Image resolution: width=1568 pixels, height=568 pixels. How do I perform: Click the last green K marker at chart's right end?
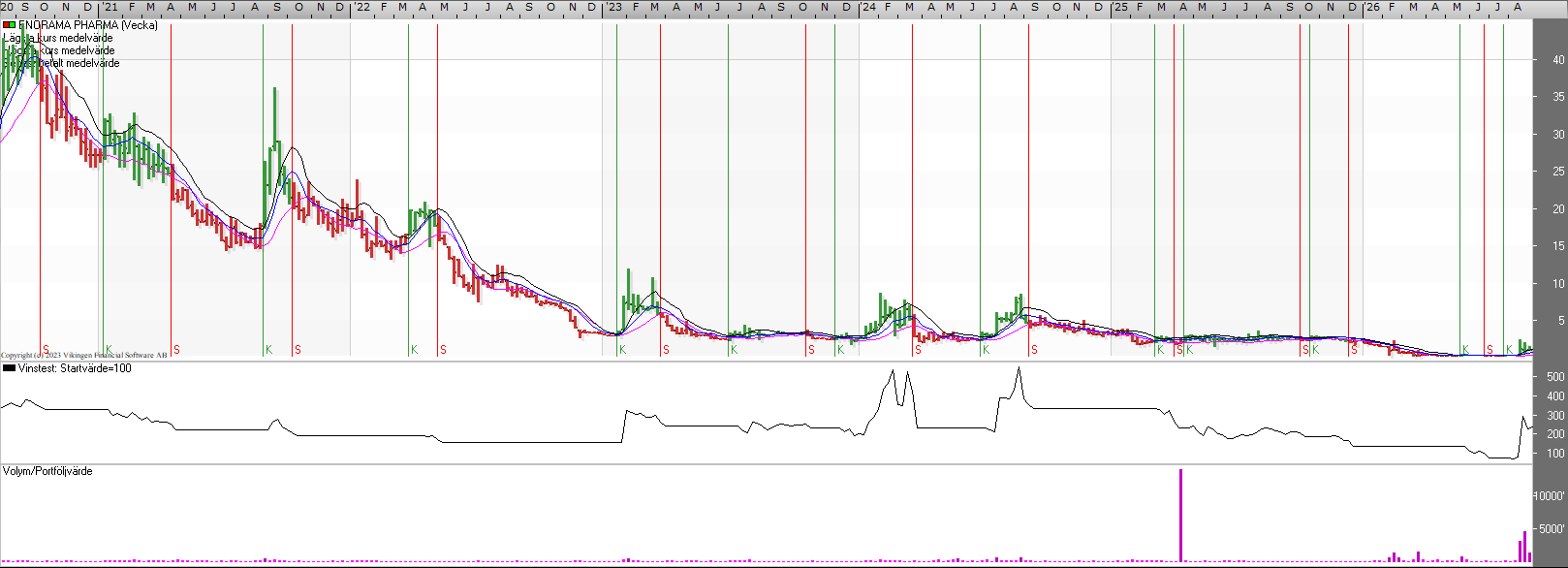point(1509,350)
